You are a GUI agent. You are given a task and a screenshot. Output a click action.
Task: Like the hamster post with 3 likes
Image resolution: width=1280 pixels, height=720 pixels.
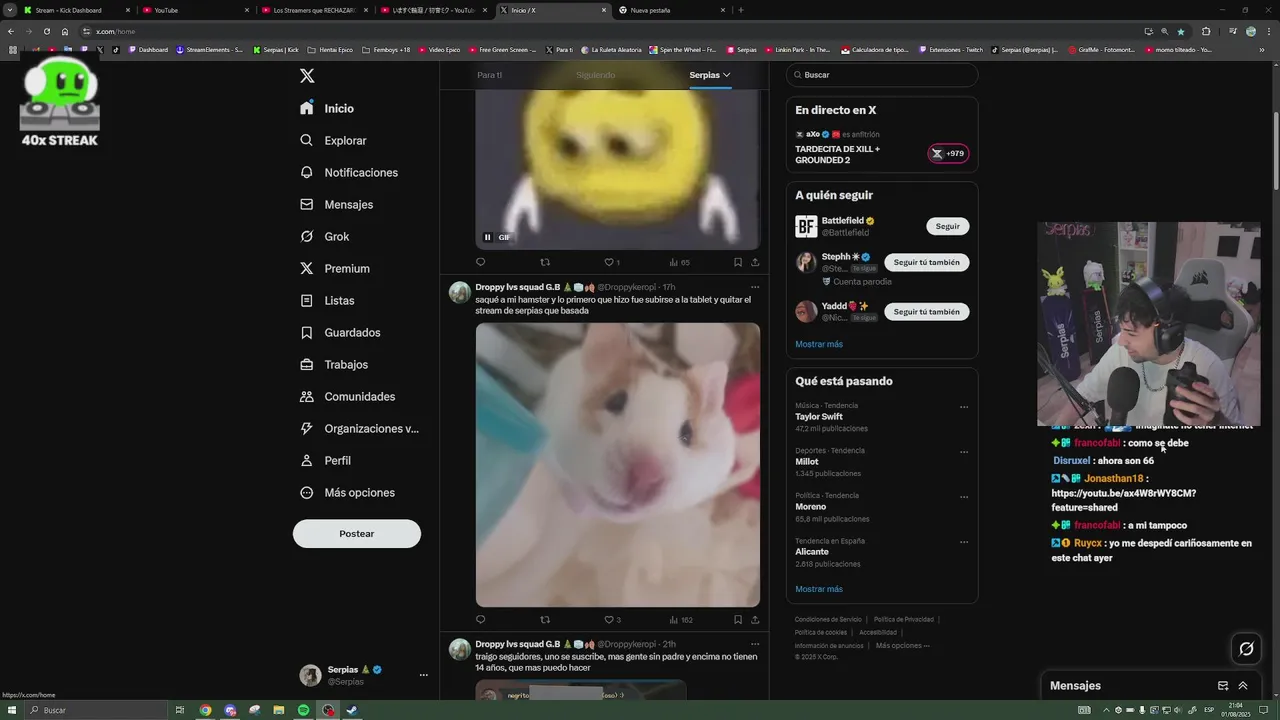click(612, 619)
